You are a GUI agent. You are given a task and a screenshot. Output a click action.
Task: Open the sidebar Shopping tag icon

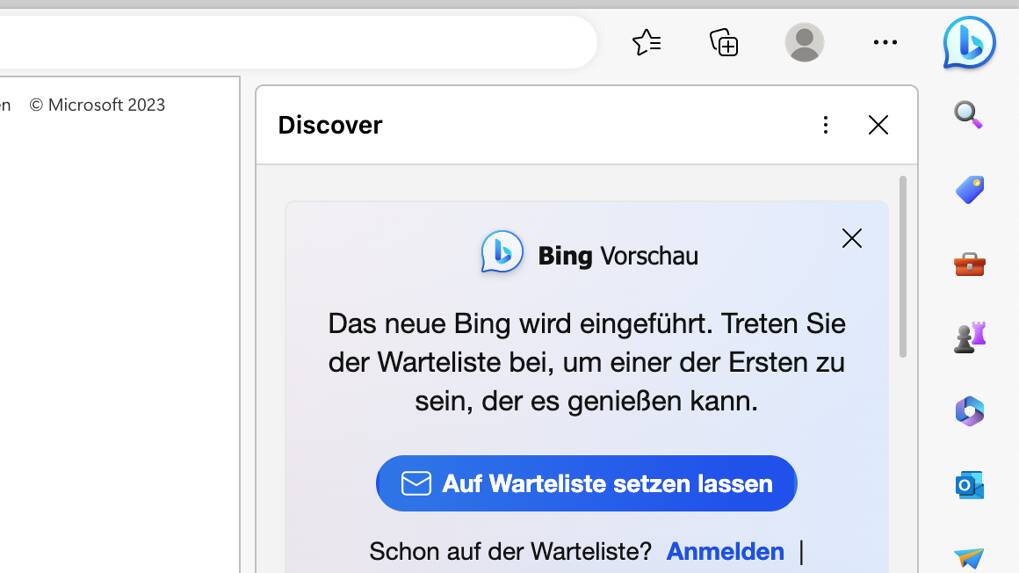click(968, 189)
